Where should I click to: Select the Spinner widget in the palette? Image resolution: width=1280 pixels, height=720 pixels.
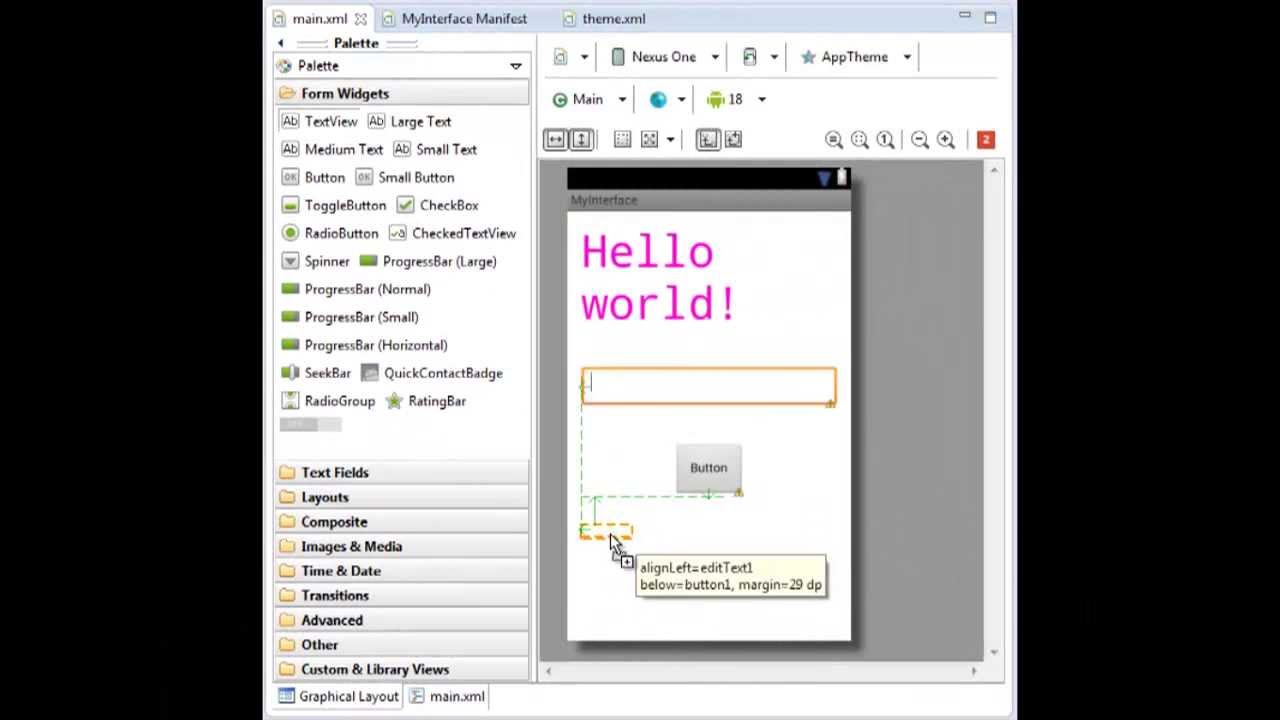point(315,261)
